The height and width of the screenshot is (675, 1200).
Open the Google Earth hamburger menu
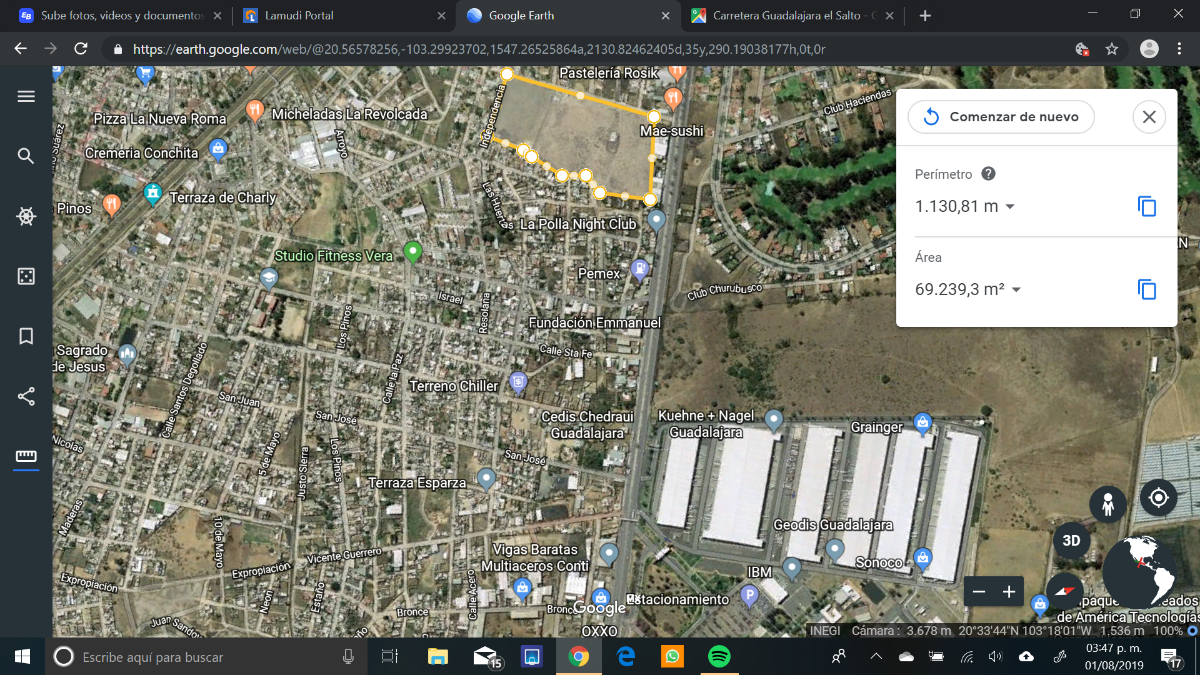tap(26, 96)
